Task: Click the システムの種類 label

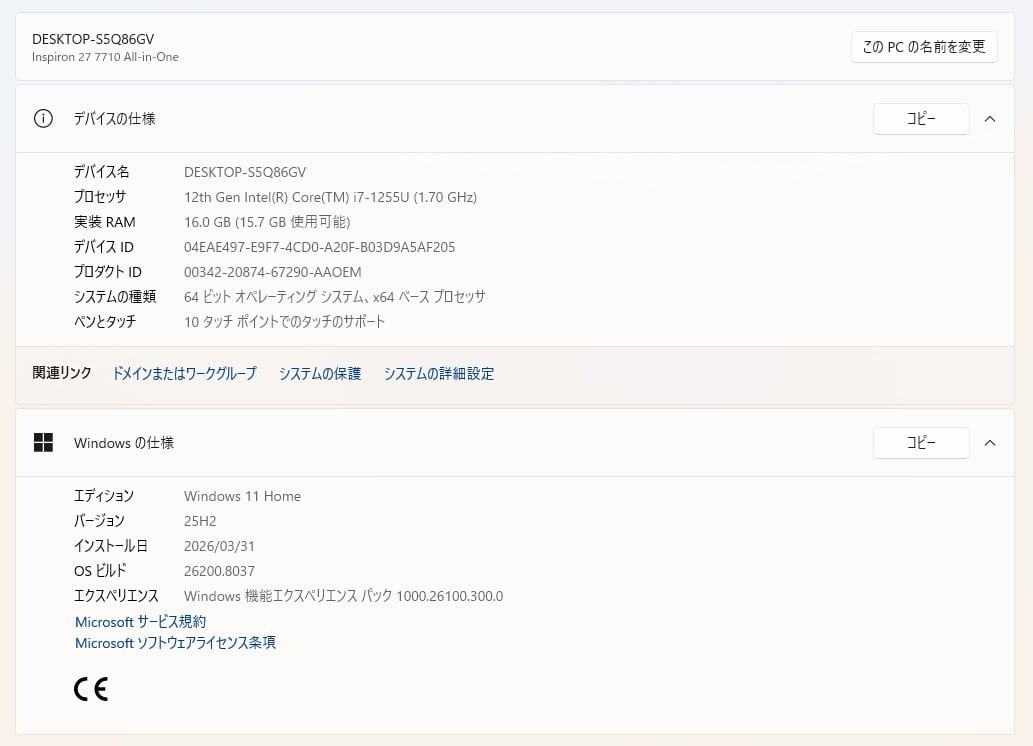Action: pyautogui.click(x=115, y=297)
